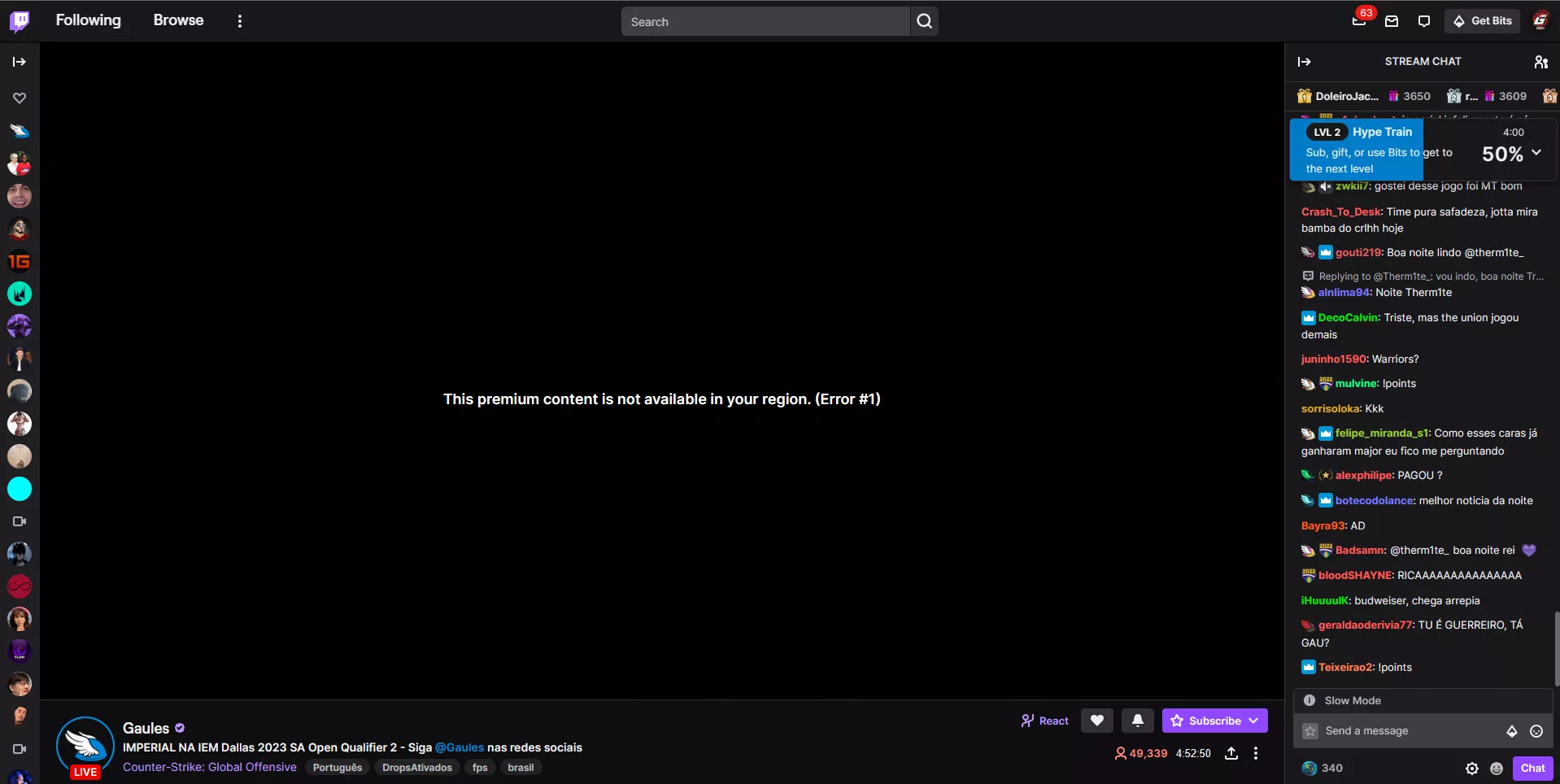Open the emote picker in message box
This screenshot has width=1560, height=784.
tap(1536, 731)
